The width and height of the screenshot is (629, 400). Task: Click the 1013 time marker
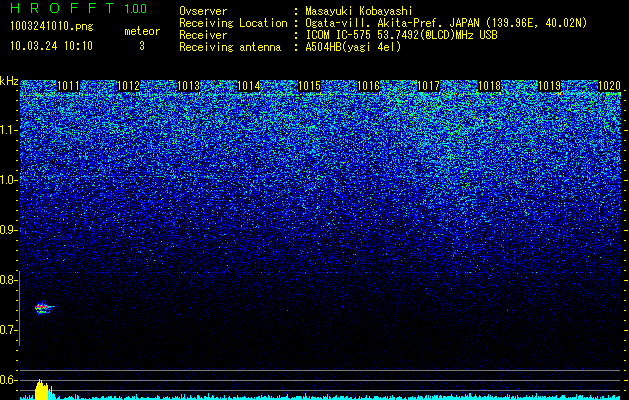coord(189,86)
